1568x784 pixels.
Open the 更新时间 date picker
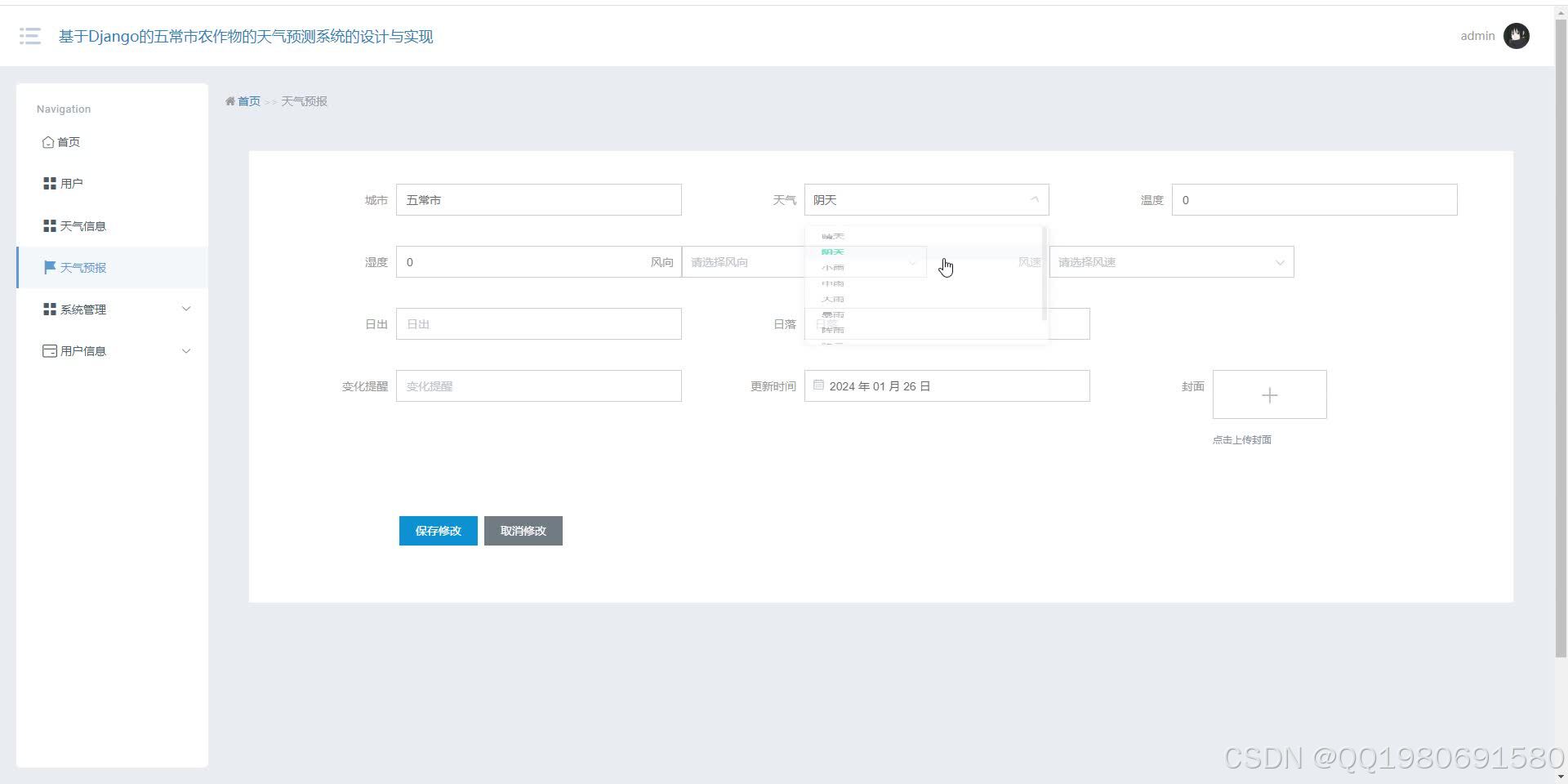click(x=947, y=386)
